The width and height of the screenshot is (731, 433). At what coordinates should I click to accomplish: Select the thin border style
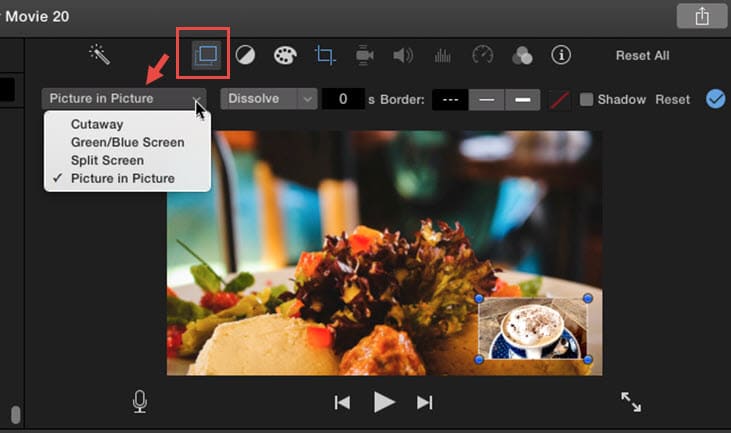486,99
